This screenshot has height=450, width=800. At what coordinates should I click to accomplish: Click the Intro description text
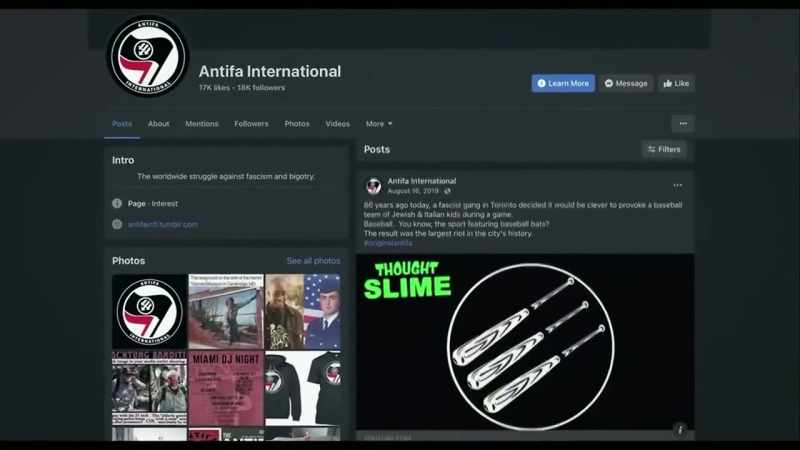coord(226,177)
